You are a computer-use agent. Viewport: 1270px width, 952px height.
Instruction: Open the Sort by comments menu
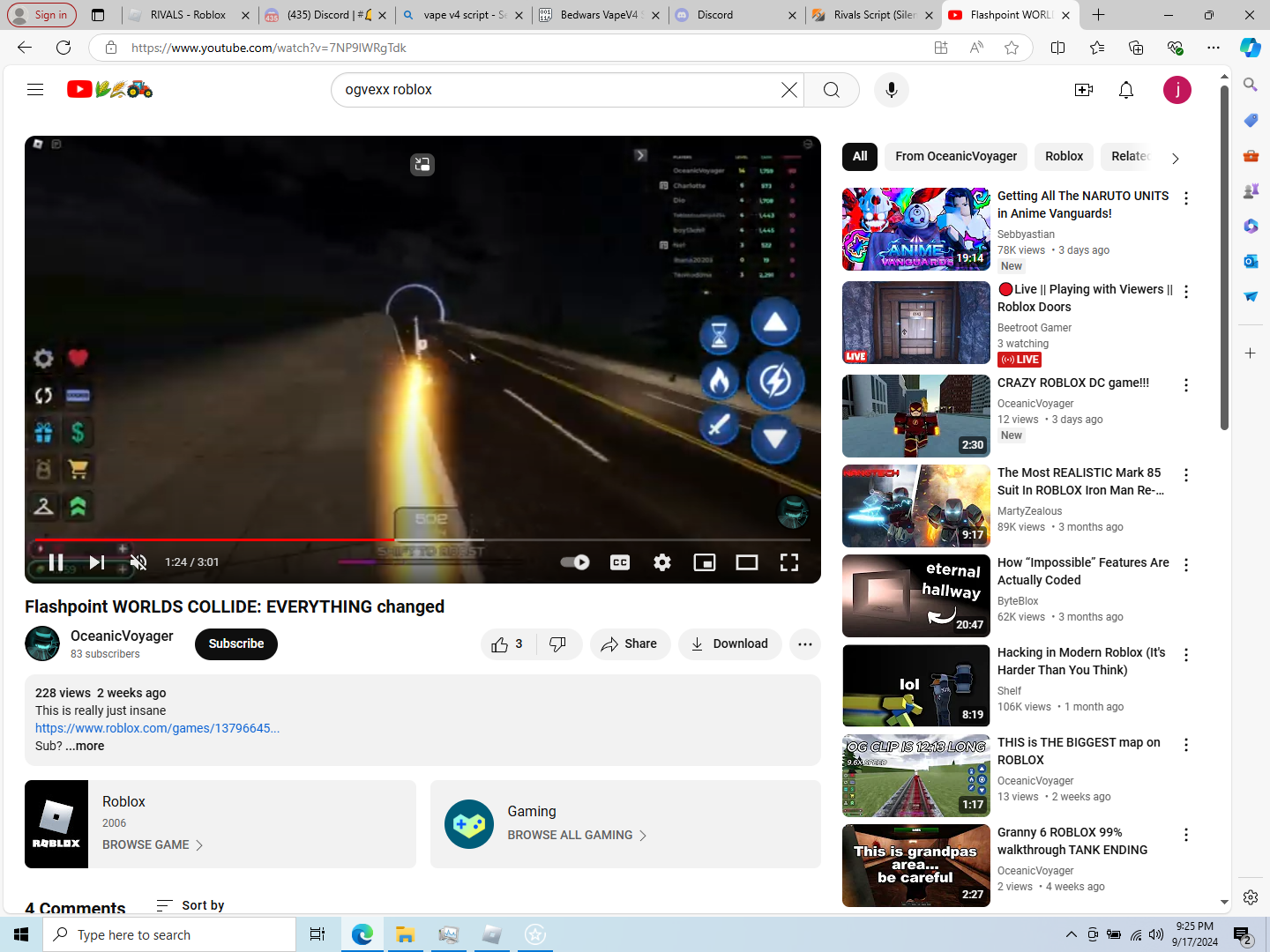(190, 905)
